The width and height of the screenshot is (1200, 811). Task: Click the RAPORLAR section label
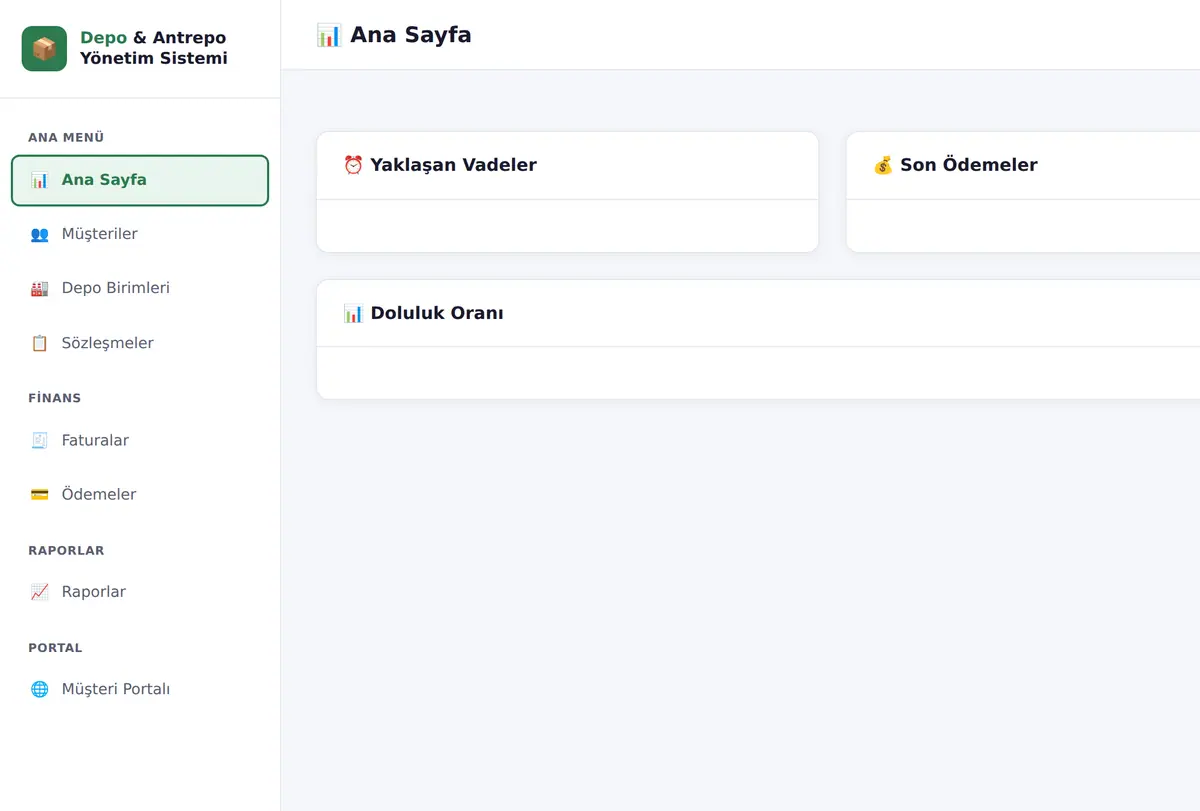[x=66, y=551]
